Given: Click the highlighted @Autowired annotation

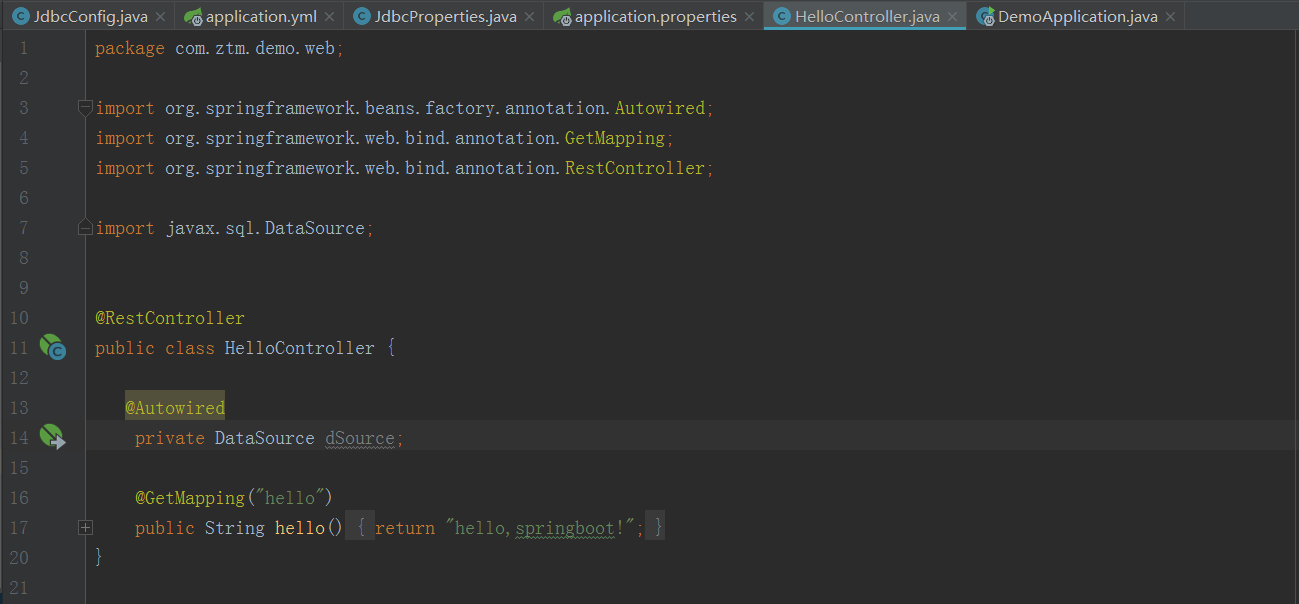Looking at the screenshot, I should pyautogui.click(x=175, y=408).
